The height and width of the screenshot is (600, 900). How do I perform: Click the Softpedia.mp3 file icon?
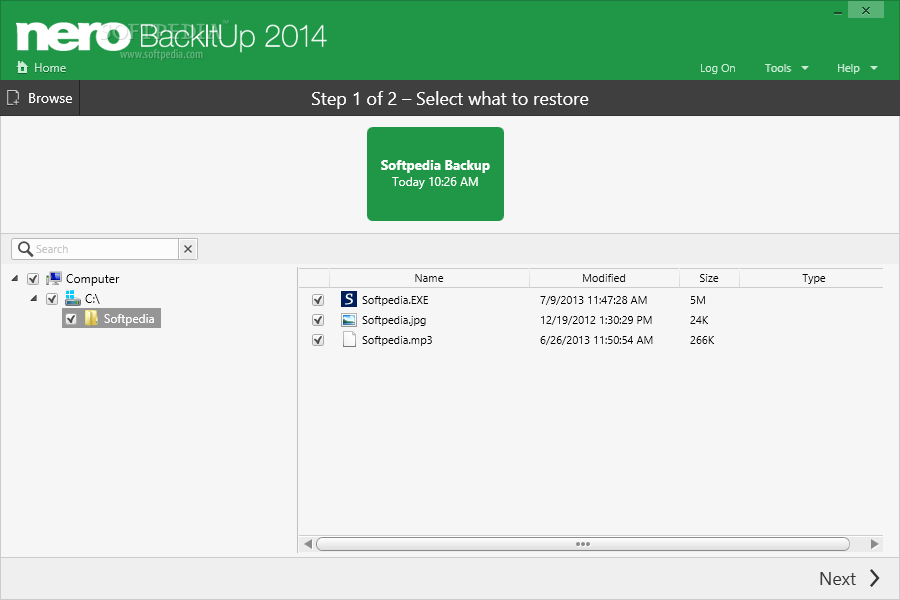(x=349, y=339)
